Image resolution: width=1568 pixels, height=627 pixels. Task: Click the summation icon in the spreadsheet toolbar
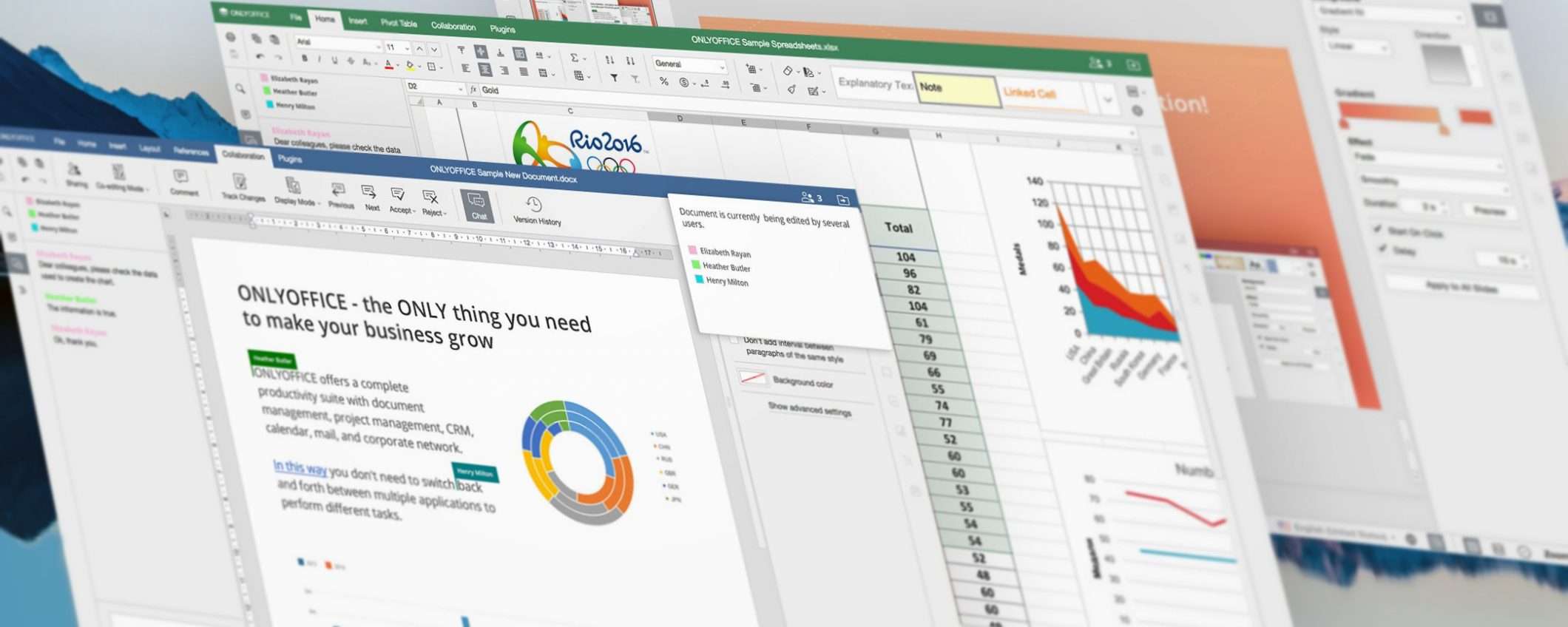tap(574, 58)
